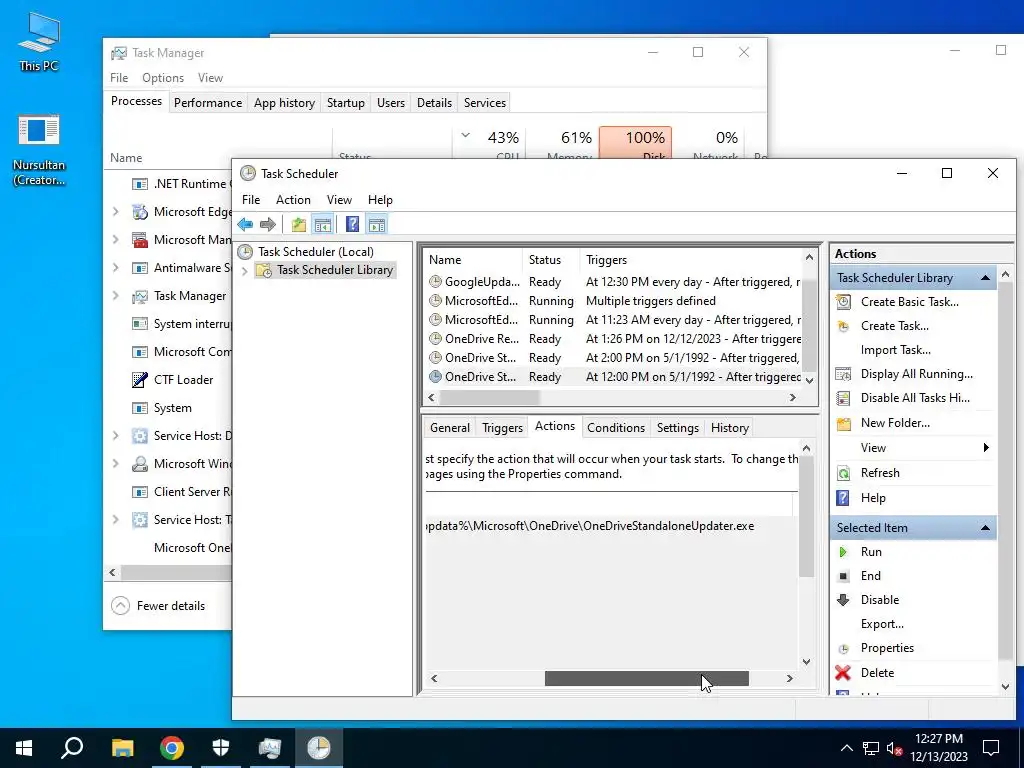The height and width of the screenshot is (768, 1024).
Task: Expand Task Scheduler Library tree node
Action: (245, 270)
